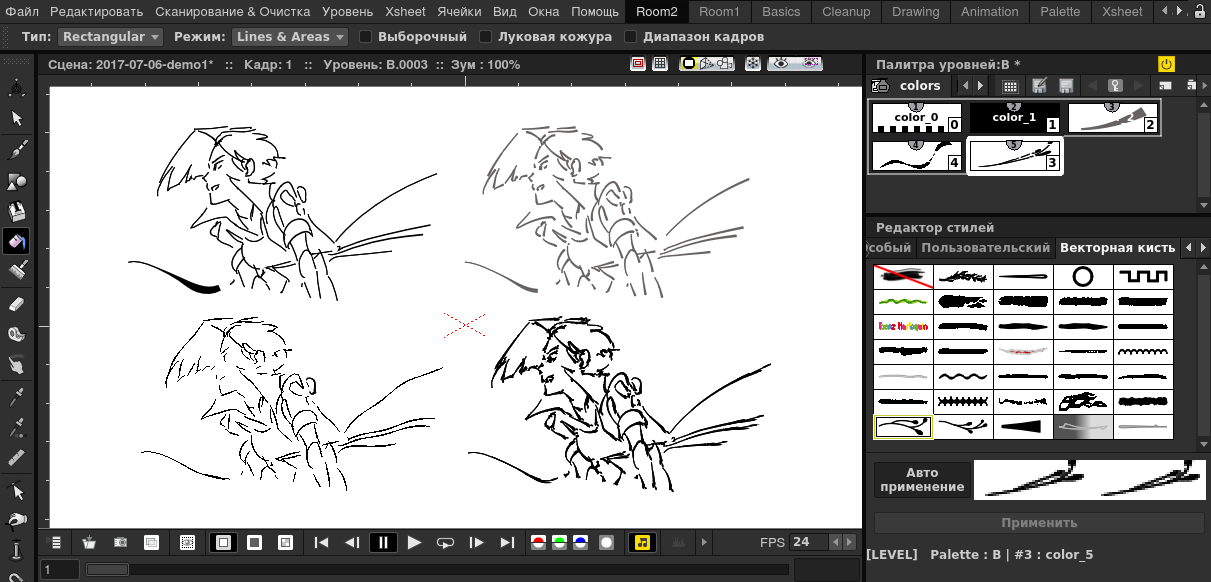Open the Уровень menu
This screenshot has height=582, width=1211.
pyautogui.click(x=349, y=12)
